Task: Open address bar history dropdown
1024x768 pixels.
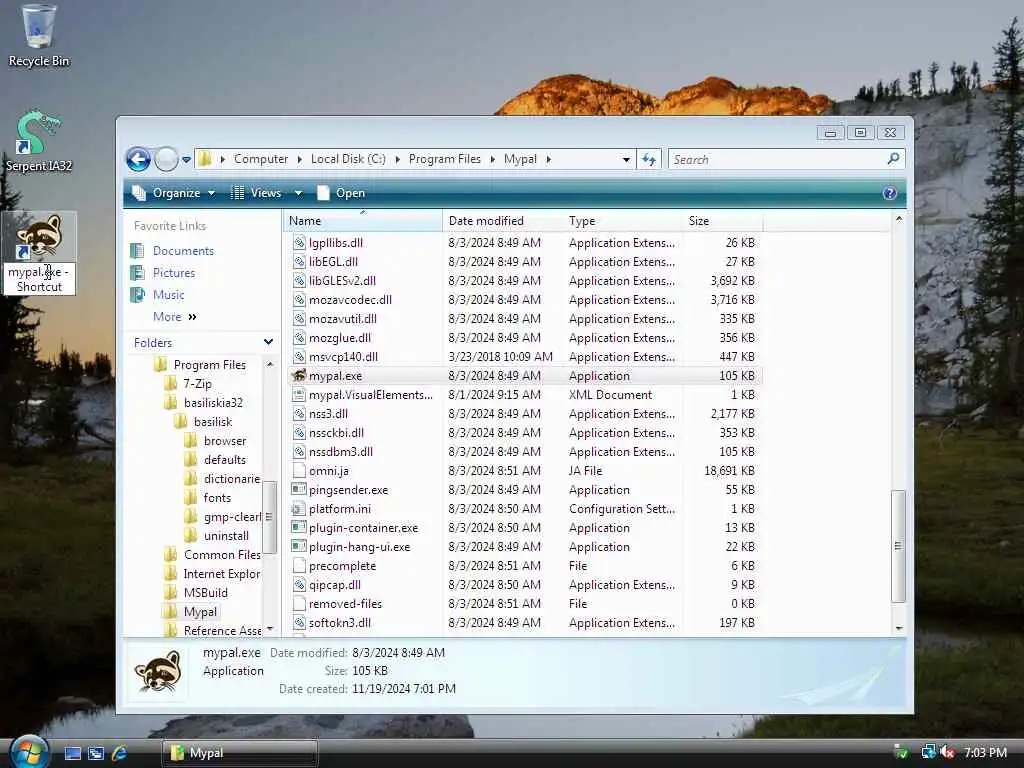Action: coord(626,159)
